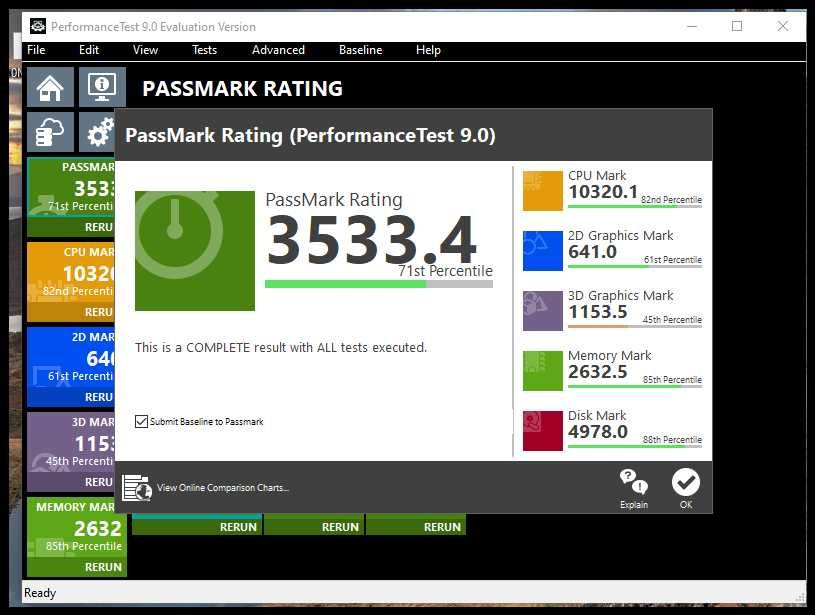The image size is (815, 615).
Task: Click the Memory Mark score 2632.5
Action: coord(598,372)
